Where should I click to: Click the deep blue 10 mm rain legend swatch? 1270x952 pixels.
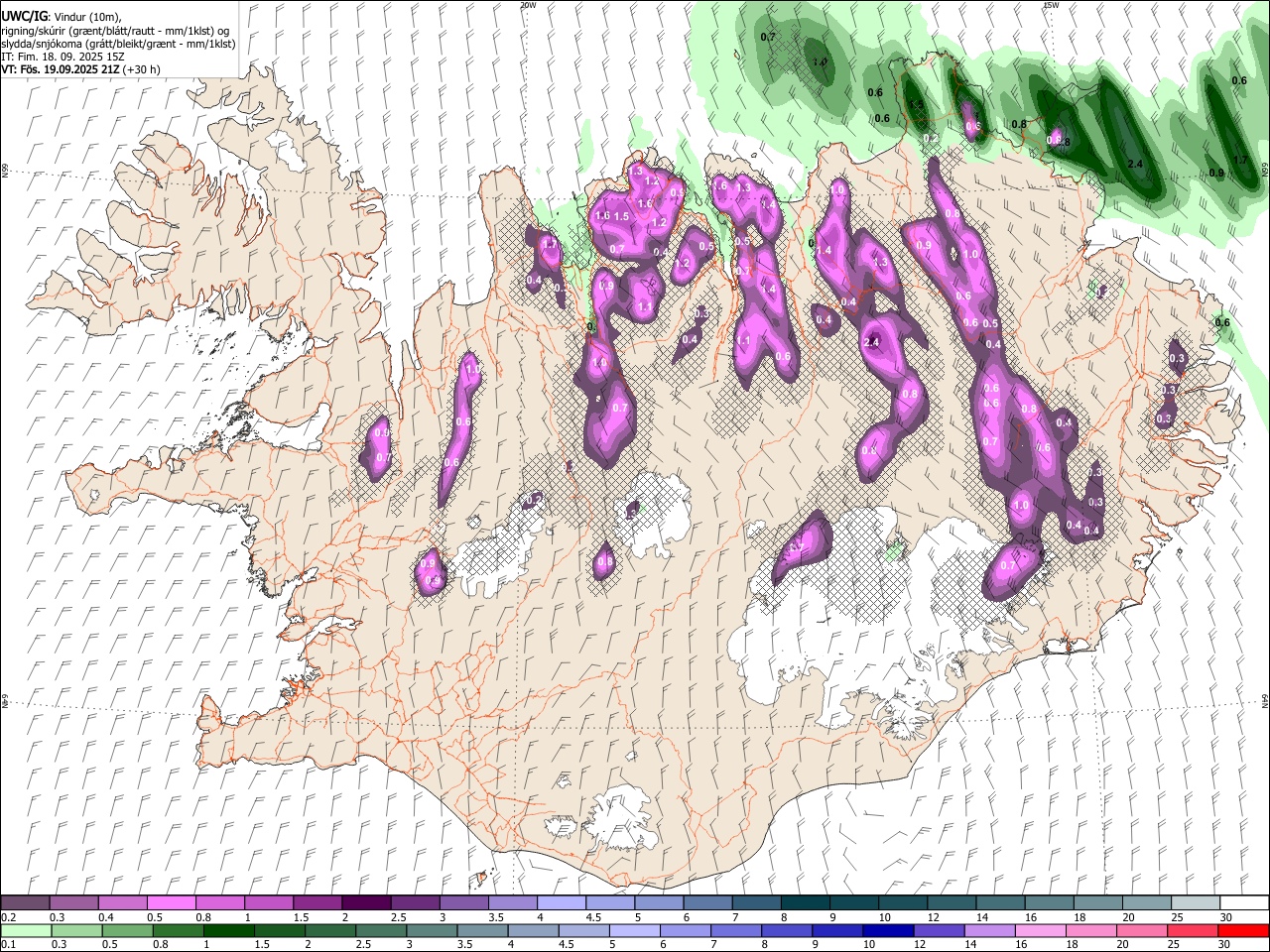[x=887, y=931]
